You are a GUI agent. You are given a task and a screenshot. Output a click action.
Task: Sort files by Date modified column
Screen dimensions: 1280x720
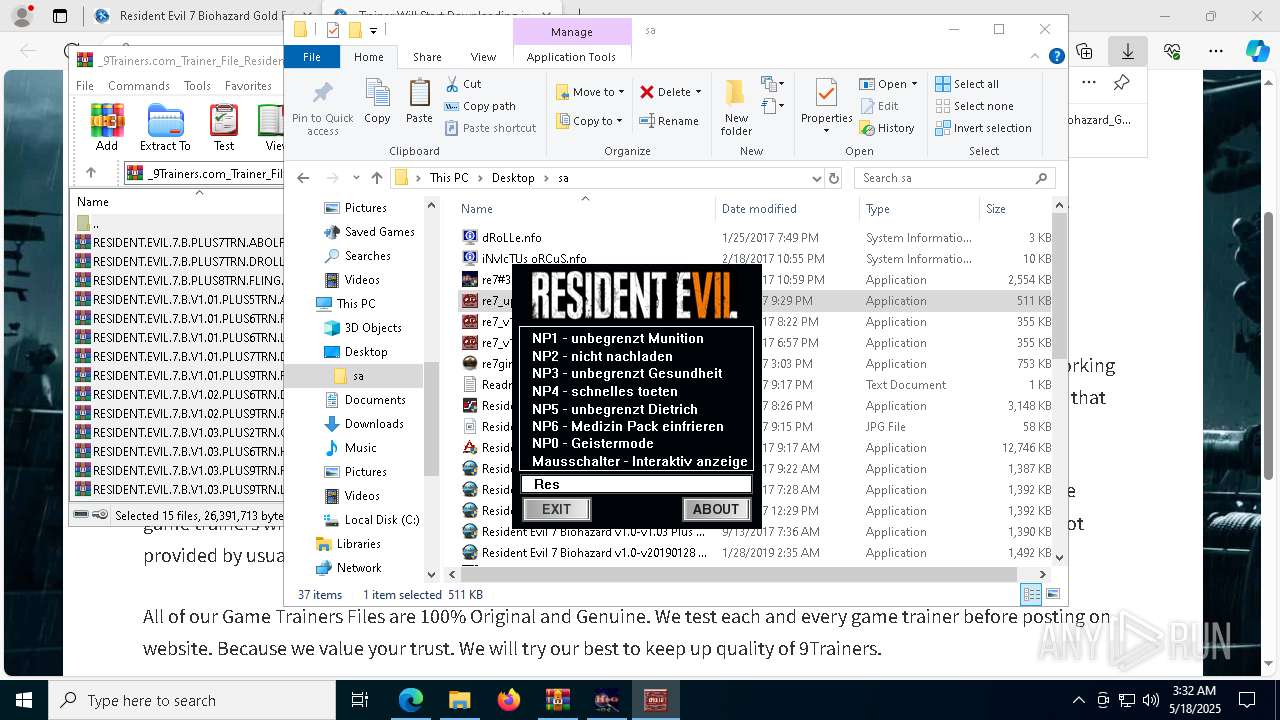(787, 209)
